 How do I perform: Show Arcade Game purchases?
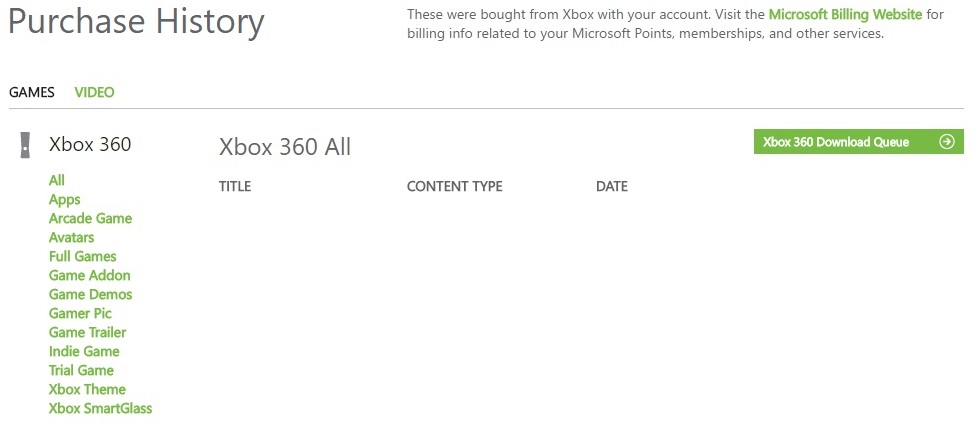[x=90, y=218]
